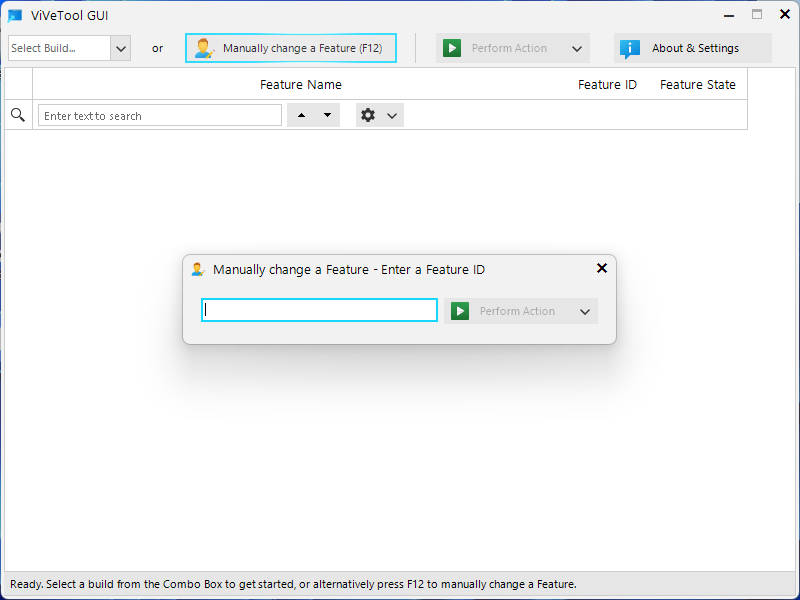Click the Select Build text field
Viewport: 800px width, 600px height.
coord(59,48)
